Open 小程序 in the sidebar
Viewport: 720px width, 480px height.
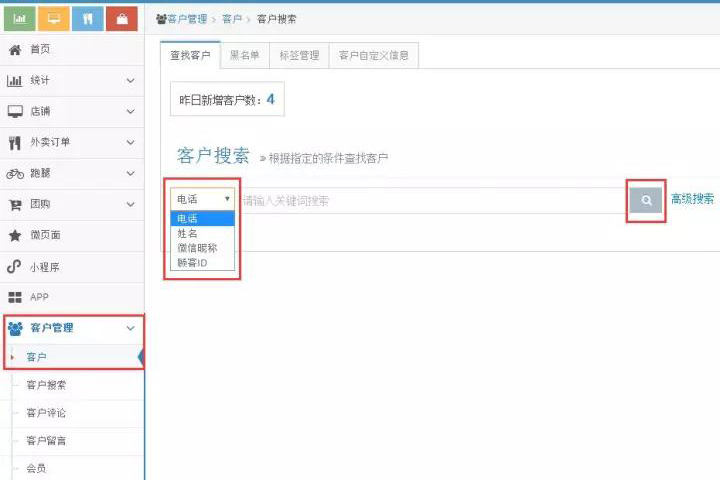72,267
